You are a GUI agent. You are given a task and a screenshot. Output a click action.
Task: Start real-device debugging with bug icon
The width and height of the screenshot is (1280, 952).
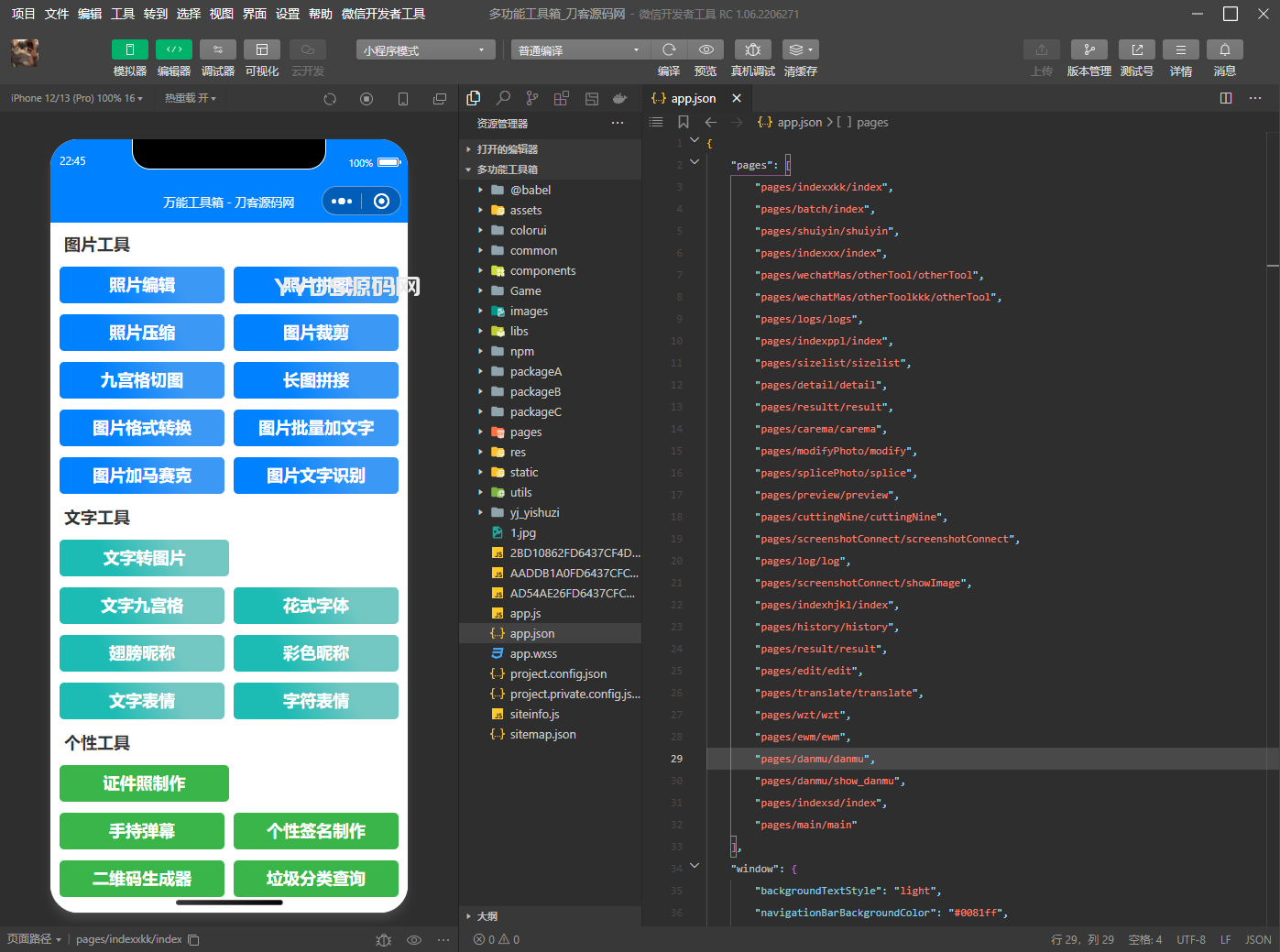pyautogui.click(x=752, y=49)
